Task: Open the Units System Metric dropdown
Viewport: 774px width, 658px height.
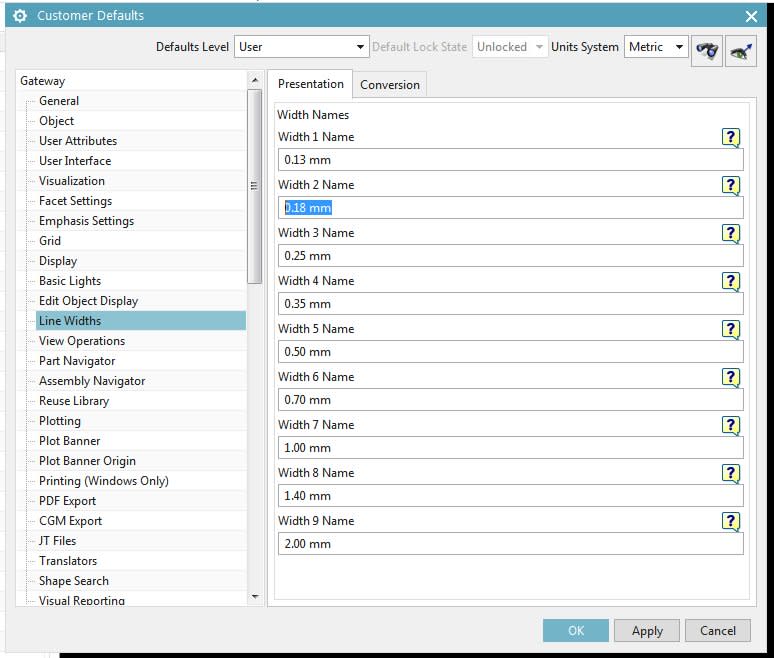Action: 656,47
